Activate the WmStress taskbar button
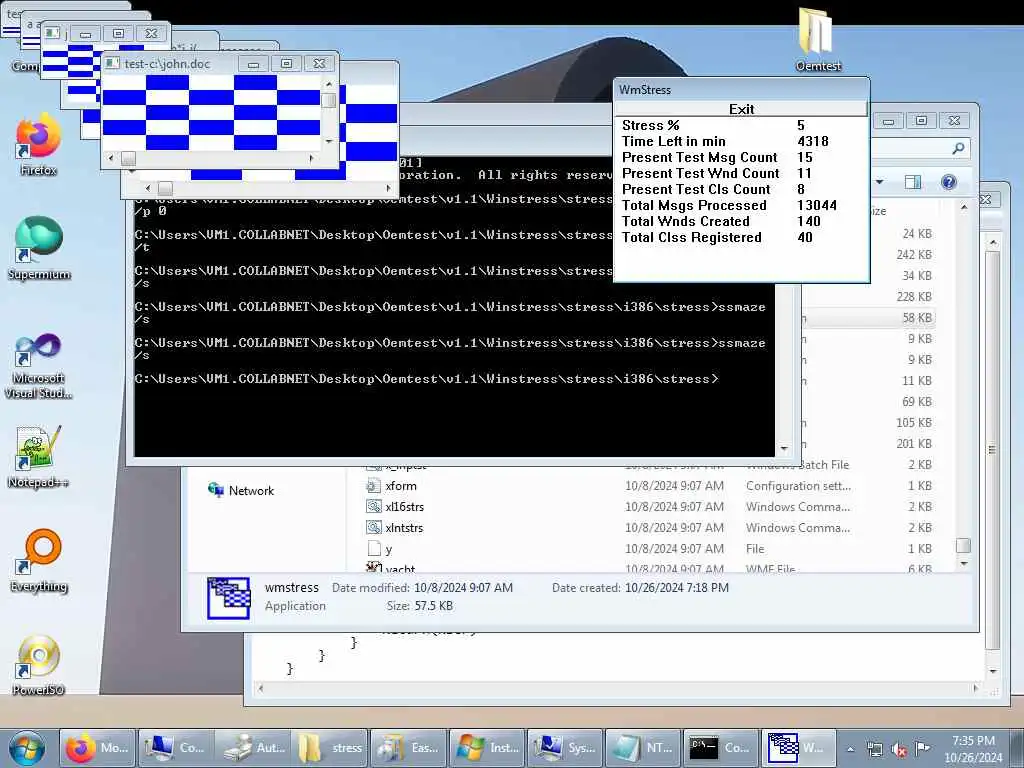Screen dimensions: 1024x768 coord(797,748)
